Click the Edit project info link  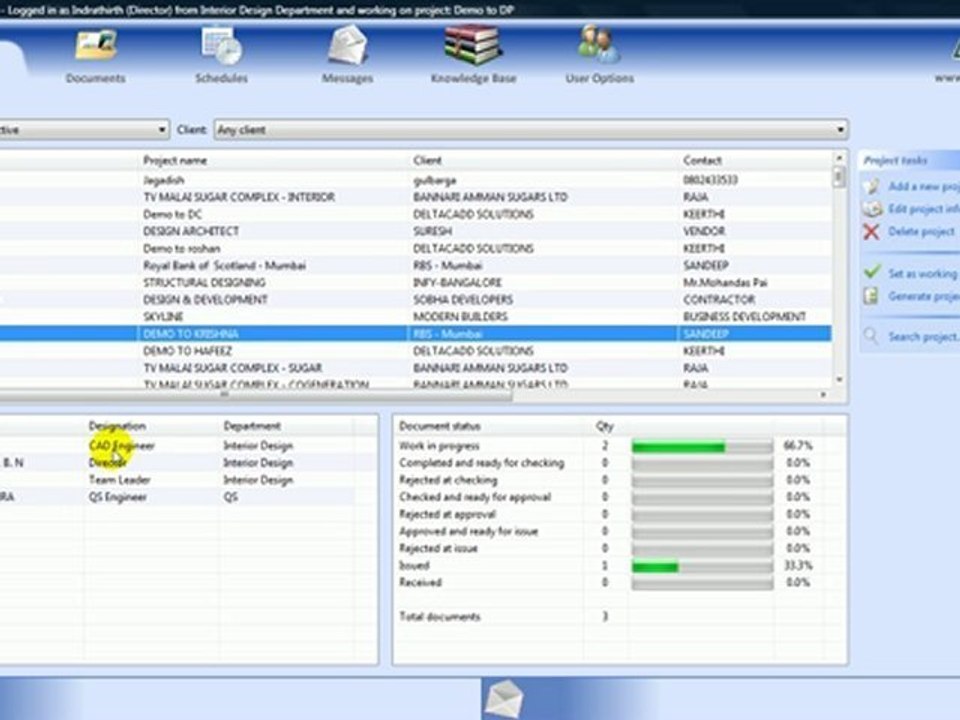pyautogui.click(x=924, y=209)
